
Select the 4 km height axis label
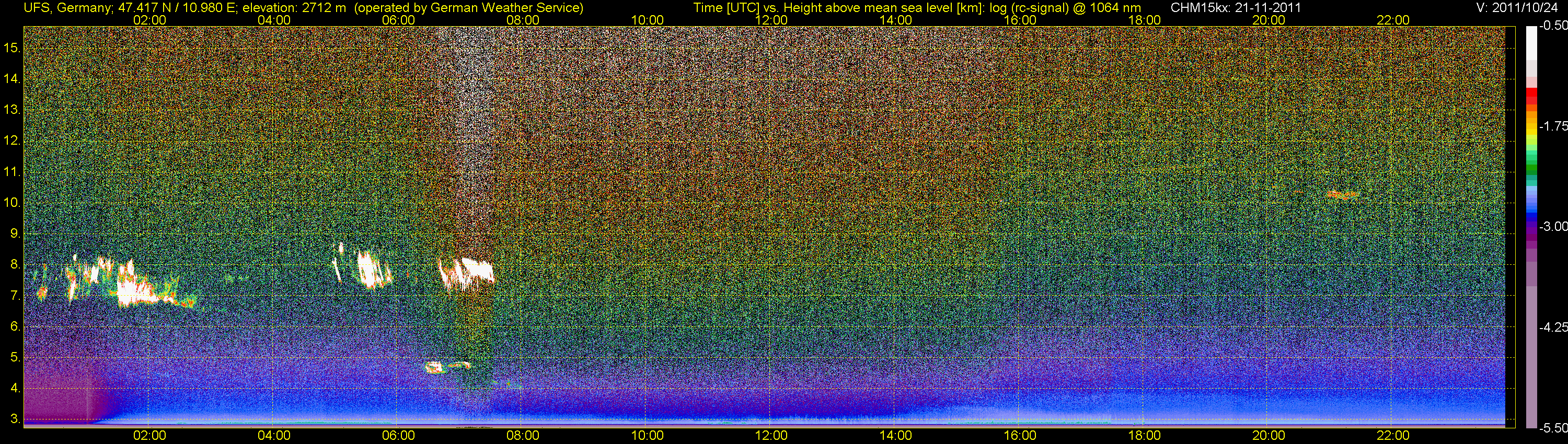(16, 388)
